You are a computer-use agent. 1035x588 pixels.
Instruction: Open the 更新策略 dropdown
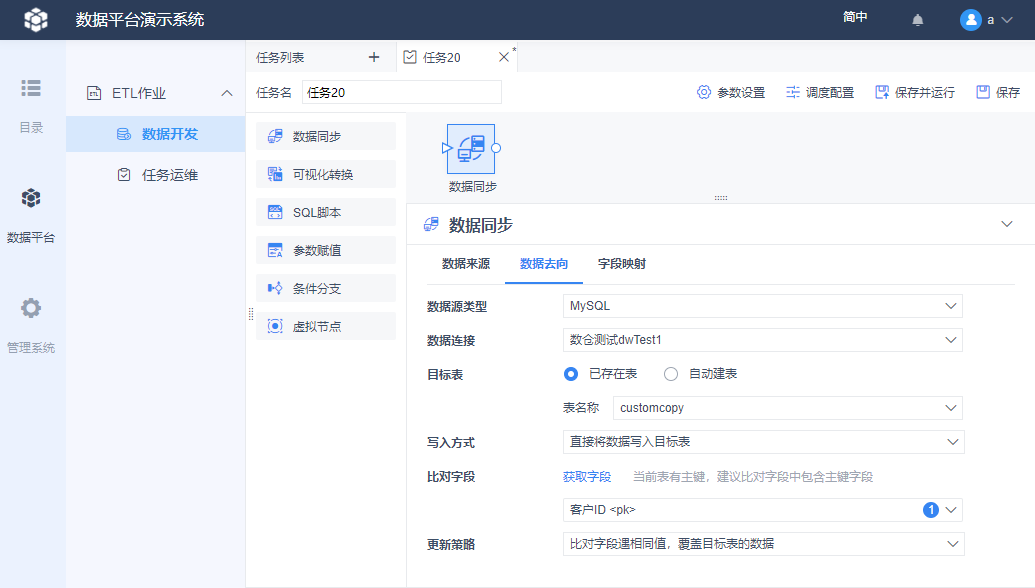763,544
